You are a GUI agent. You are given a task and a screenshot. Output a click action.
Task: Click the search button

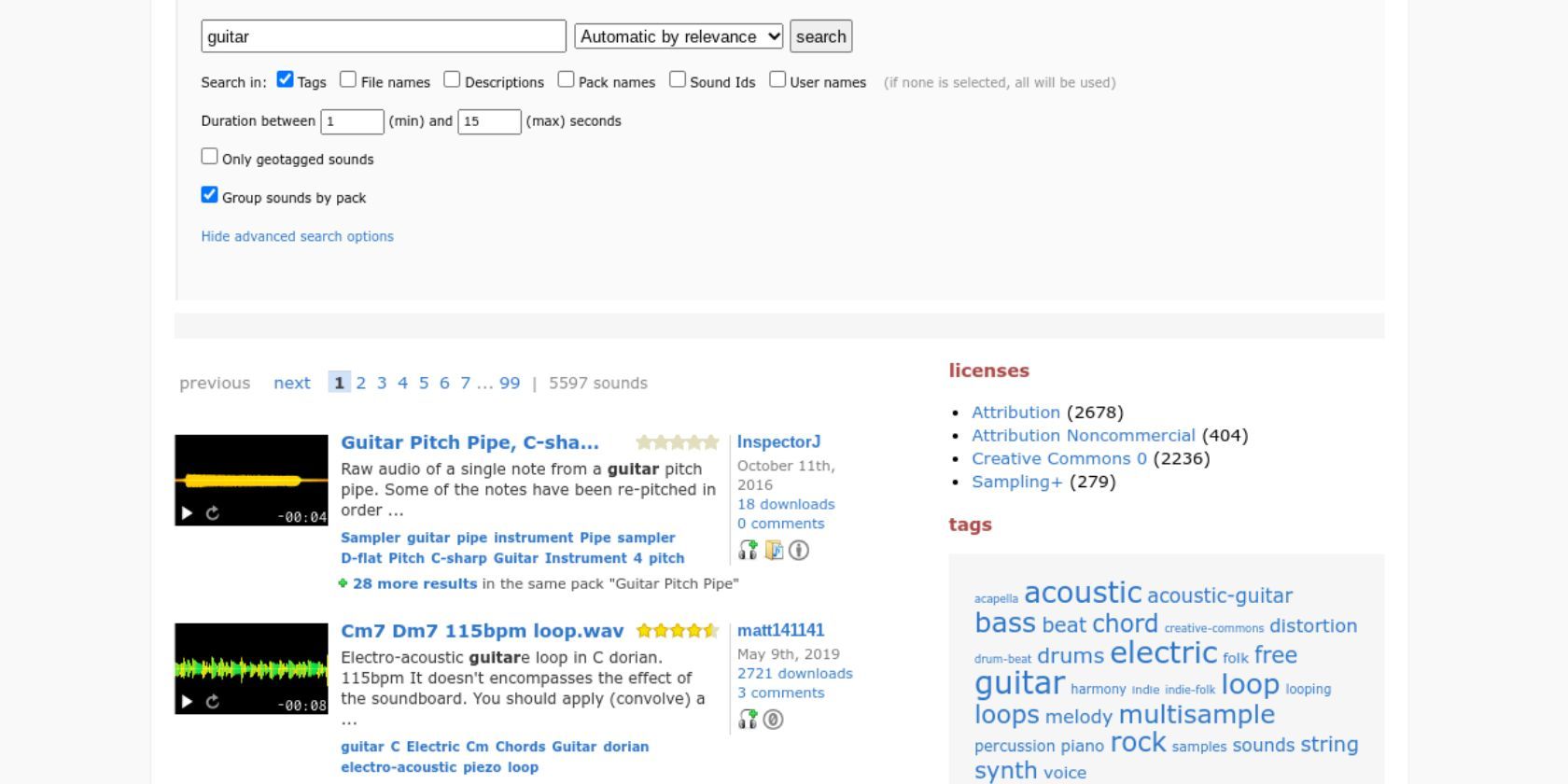pos(821,36)
